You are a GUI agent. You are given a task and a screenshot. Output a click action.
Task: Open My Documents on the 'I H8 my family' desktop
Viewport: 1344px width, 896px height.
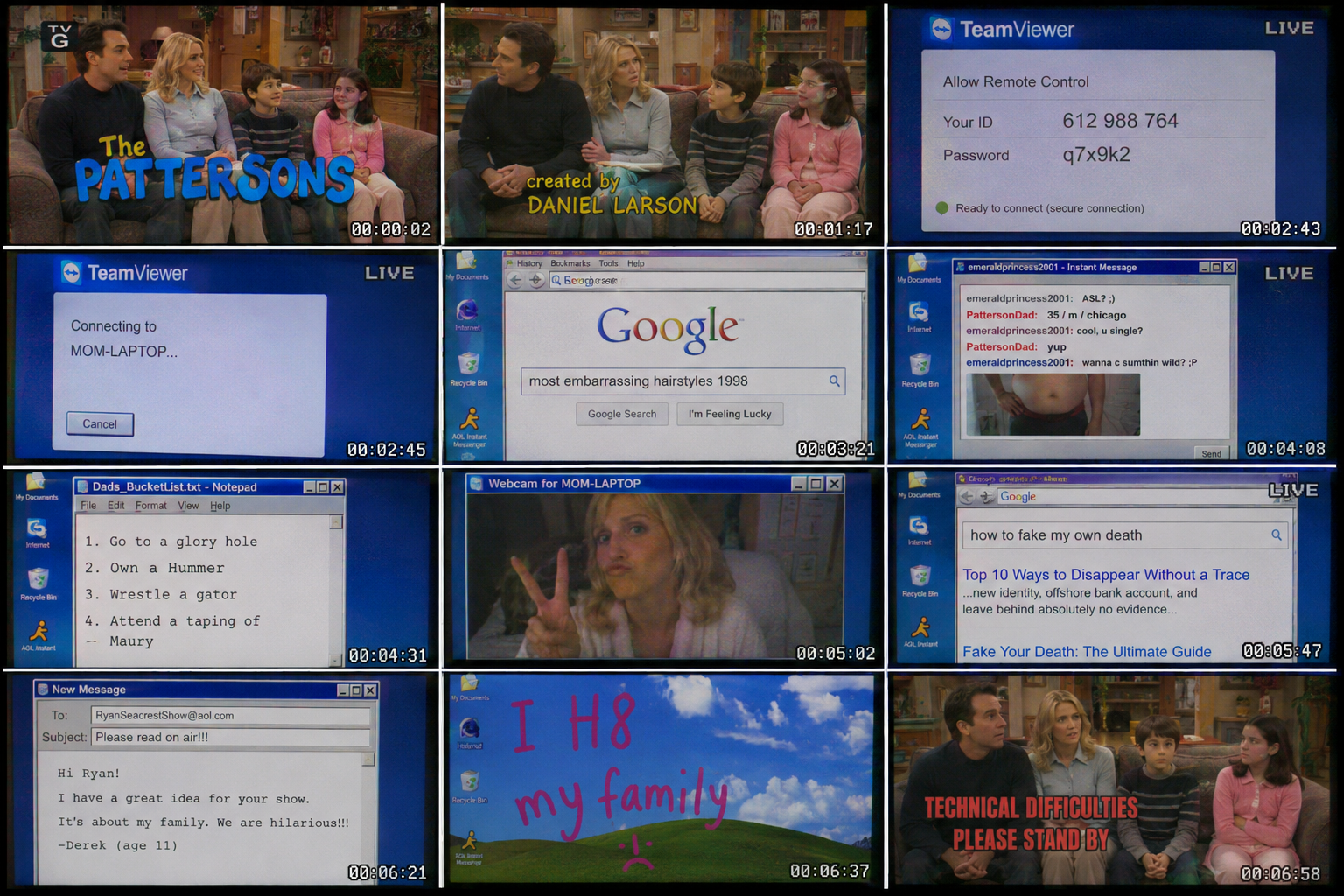click(x=470, y=687)
